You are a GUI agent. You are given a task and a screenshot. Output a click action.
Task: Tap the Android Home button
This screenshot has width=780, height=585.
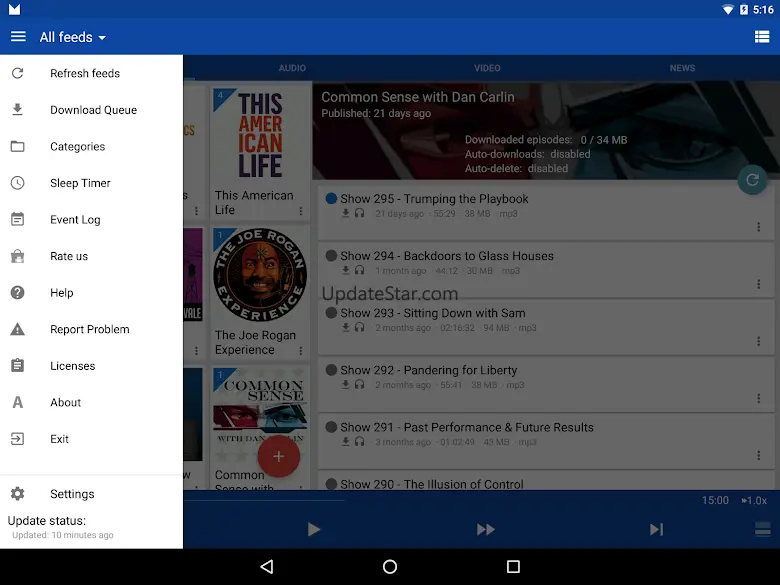(390, 567)
